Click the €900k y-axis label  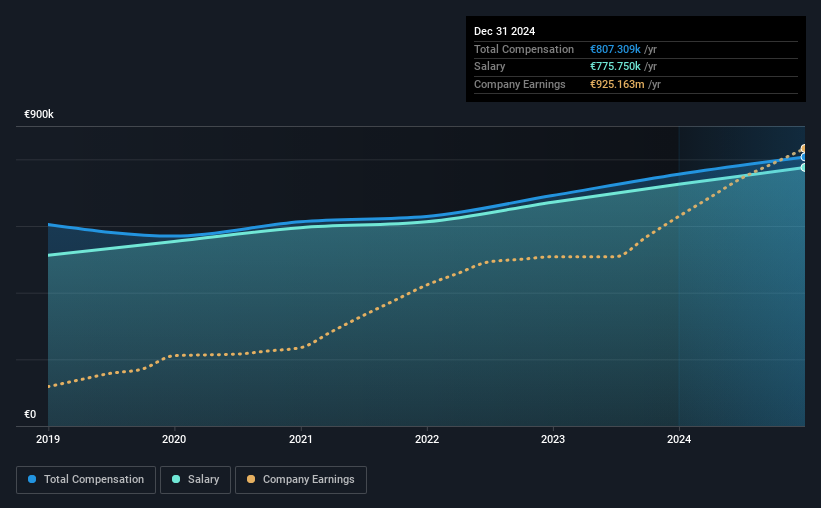pos(39,114)
